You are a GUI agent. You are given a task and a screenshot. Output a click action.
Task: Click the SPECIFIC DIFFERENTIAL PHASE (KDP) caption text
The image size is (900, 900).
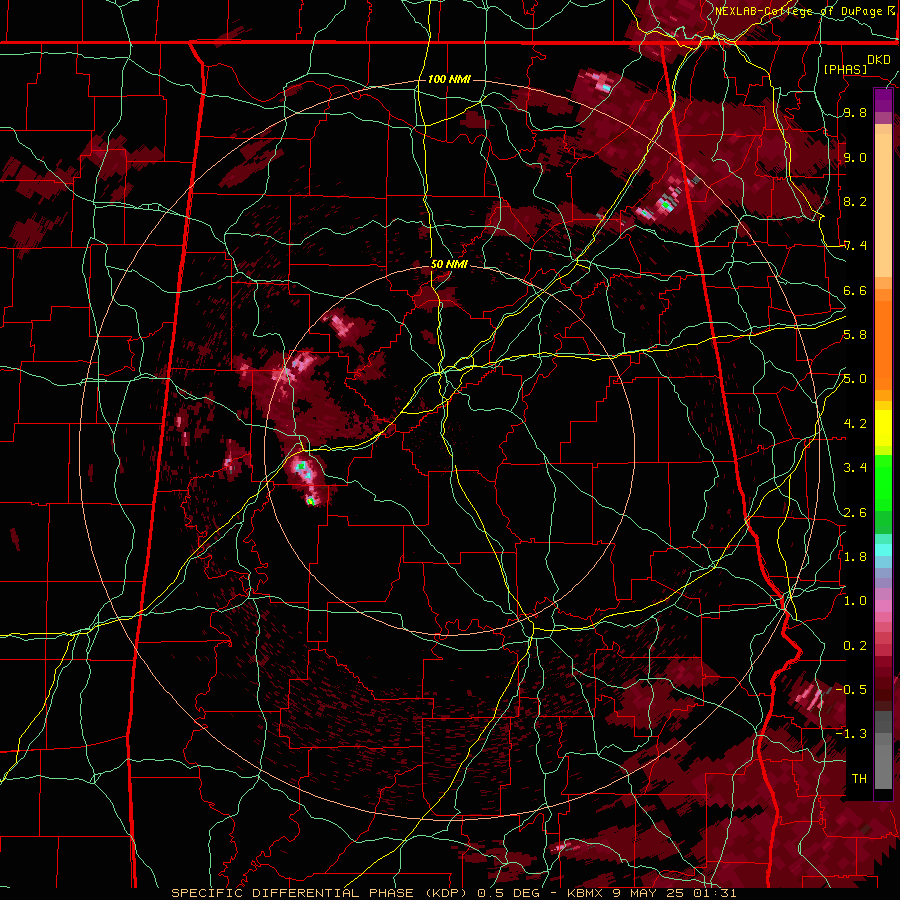point(321,893)
